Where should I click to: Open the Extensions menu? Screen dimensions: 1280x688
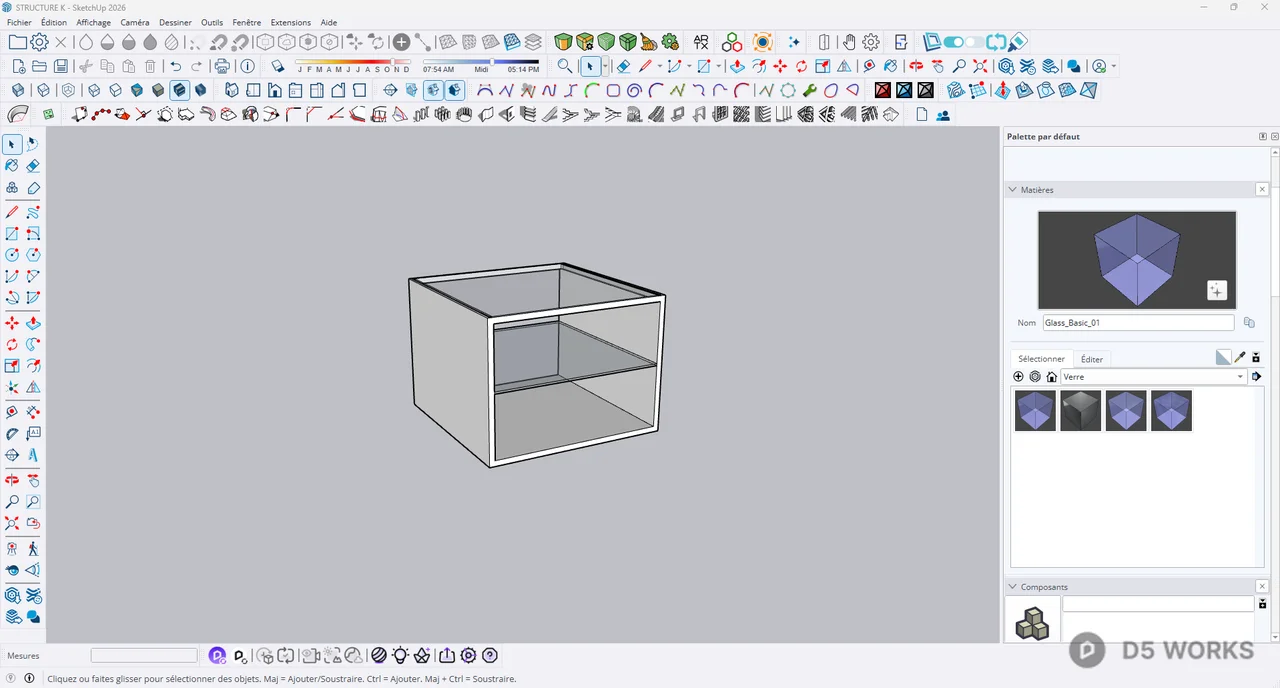[290, 22]
